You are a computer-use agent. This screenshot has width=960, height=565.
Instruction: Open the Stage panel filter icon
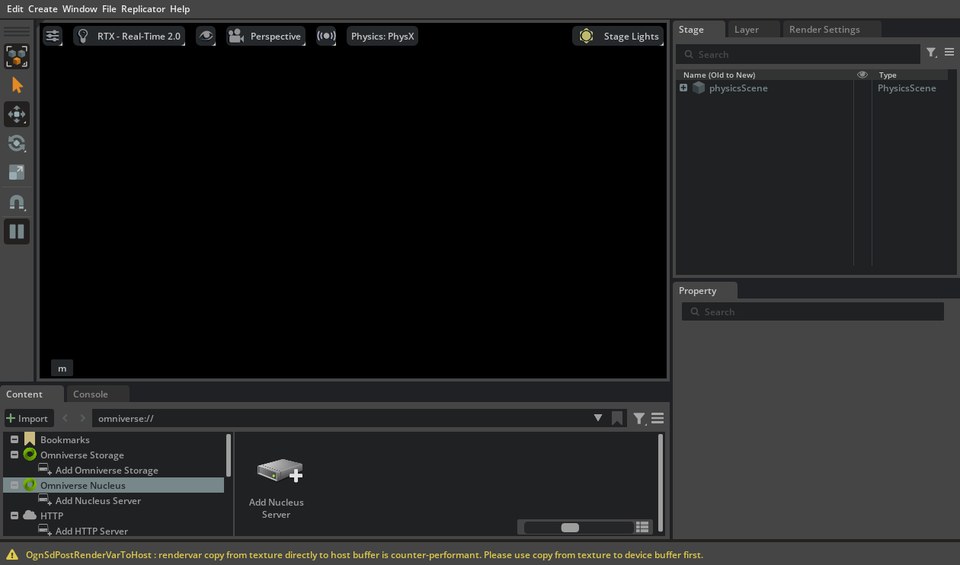tap(931, 53)
